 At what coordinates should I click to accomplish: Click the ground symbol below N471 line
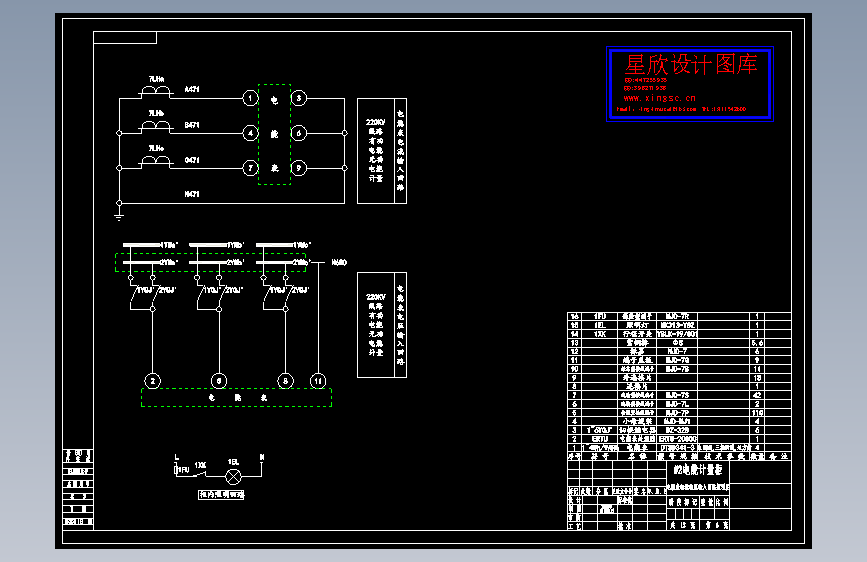point(119,216)
